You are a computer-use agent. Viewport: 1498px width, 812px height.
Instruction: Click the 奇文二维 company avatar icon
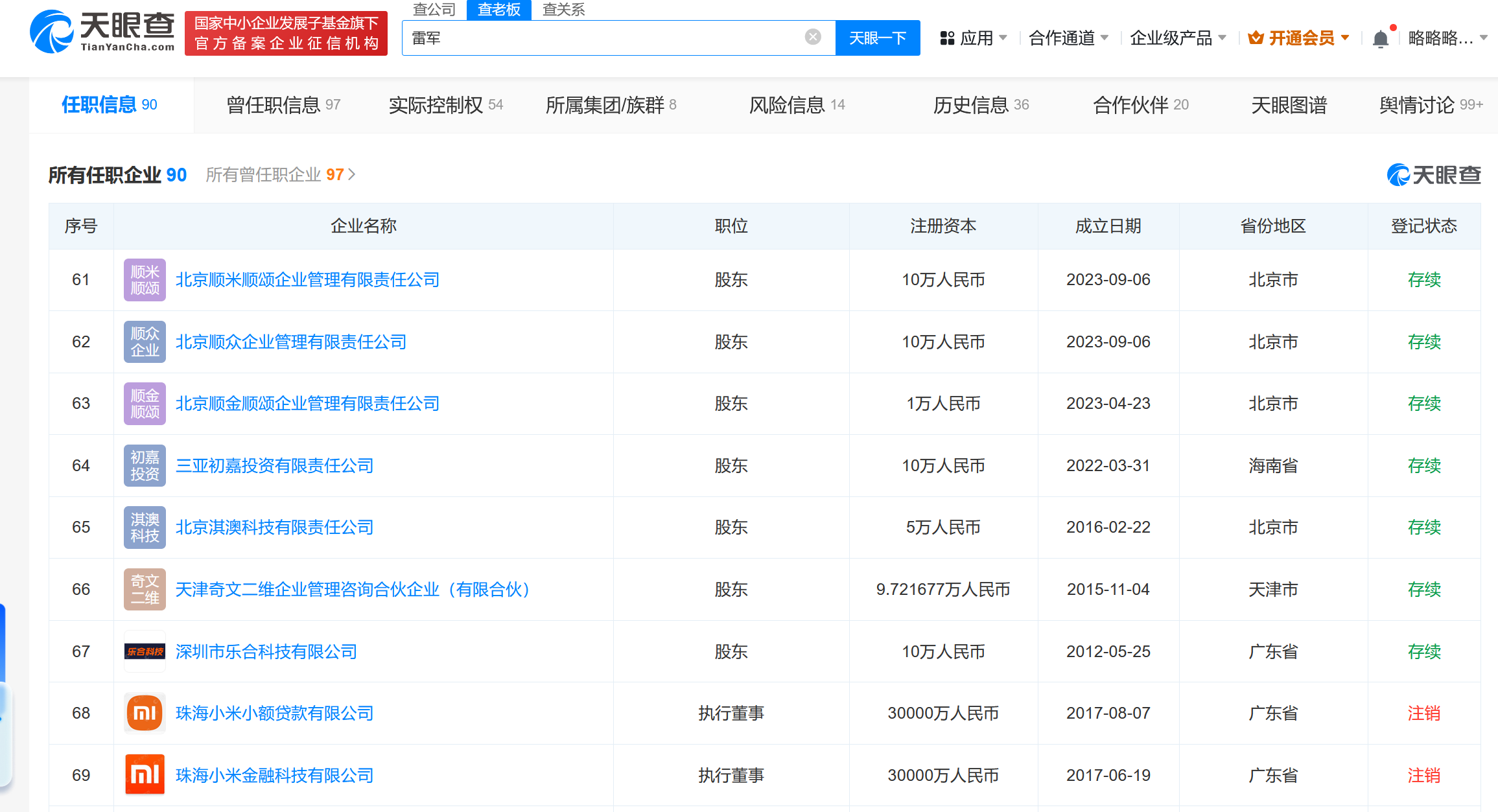[x=145, y=589]
